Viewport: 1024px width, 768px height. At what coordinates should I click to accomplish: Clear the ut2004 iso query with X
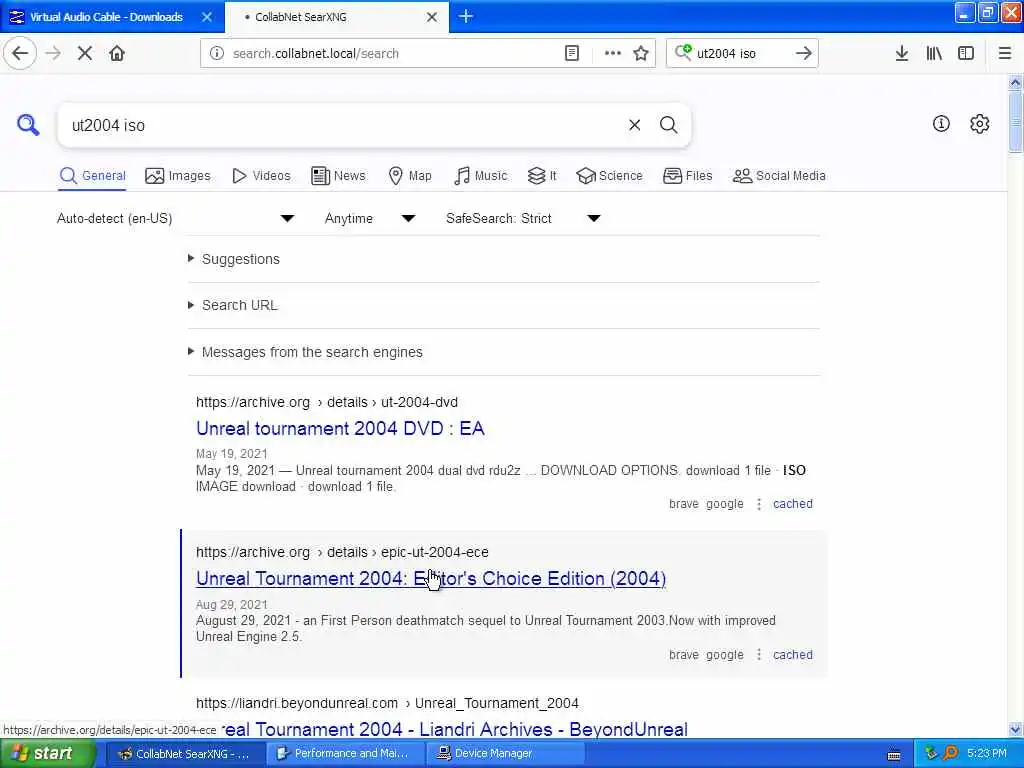[x=634, y=125]
